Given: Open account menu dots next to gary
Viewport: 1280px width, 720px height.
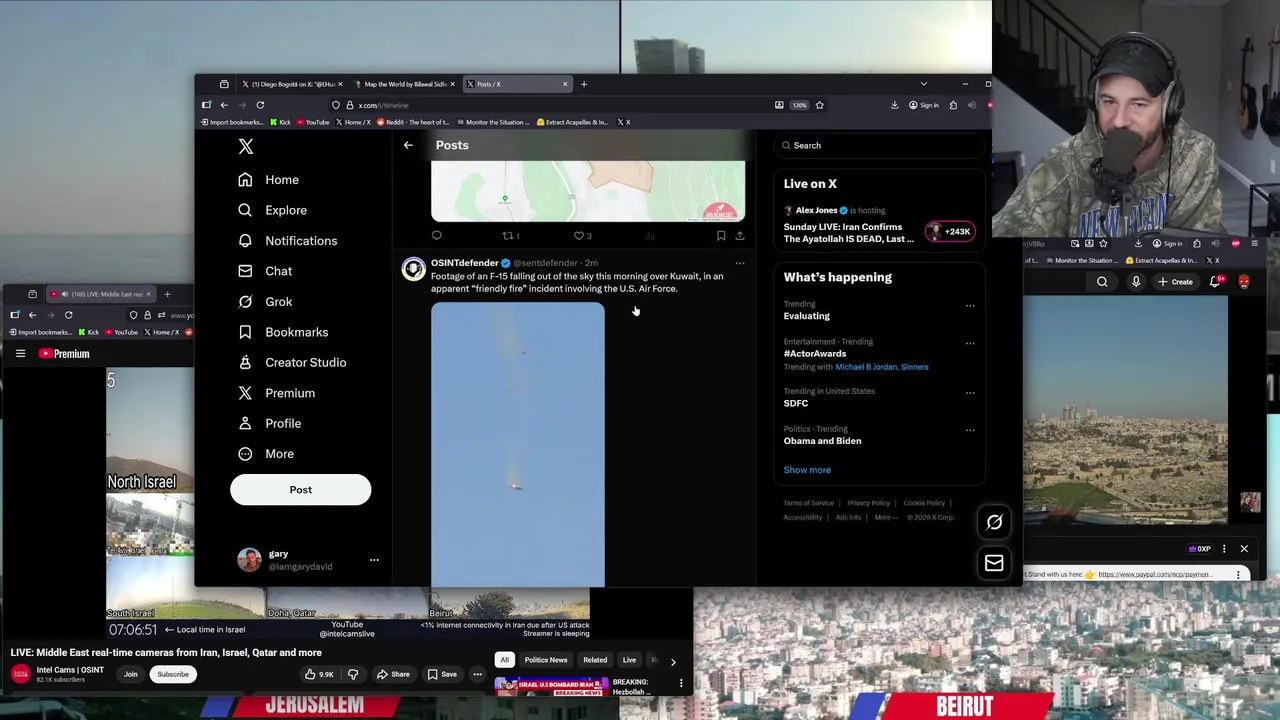Looking at the screenshot, I should pyautogui.click(x=374, y=560).
